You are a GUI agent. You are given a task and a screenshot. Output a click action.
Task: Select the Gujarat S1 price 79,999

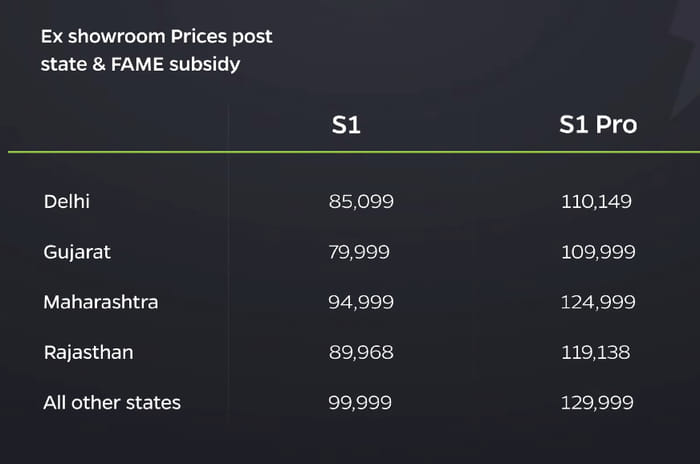coord(361,252)
